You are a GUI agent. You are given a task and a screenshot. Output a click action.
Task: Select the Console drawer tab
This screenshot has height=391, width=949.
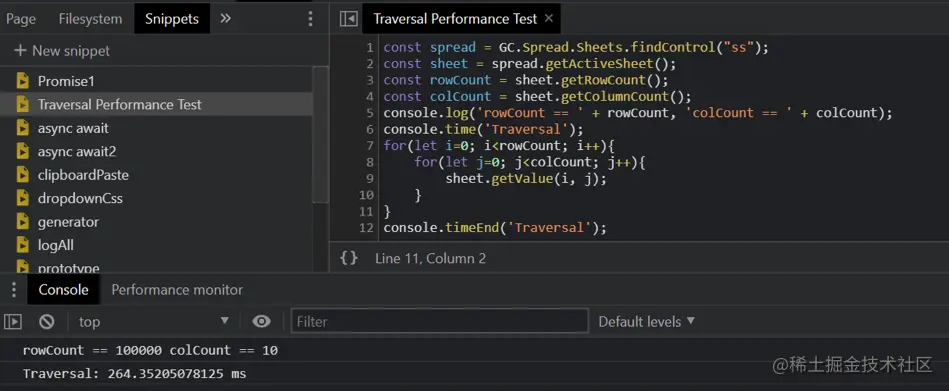pos(64,290)
